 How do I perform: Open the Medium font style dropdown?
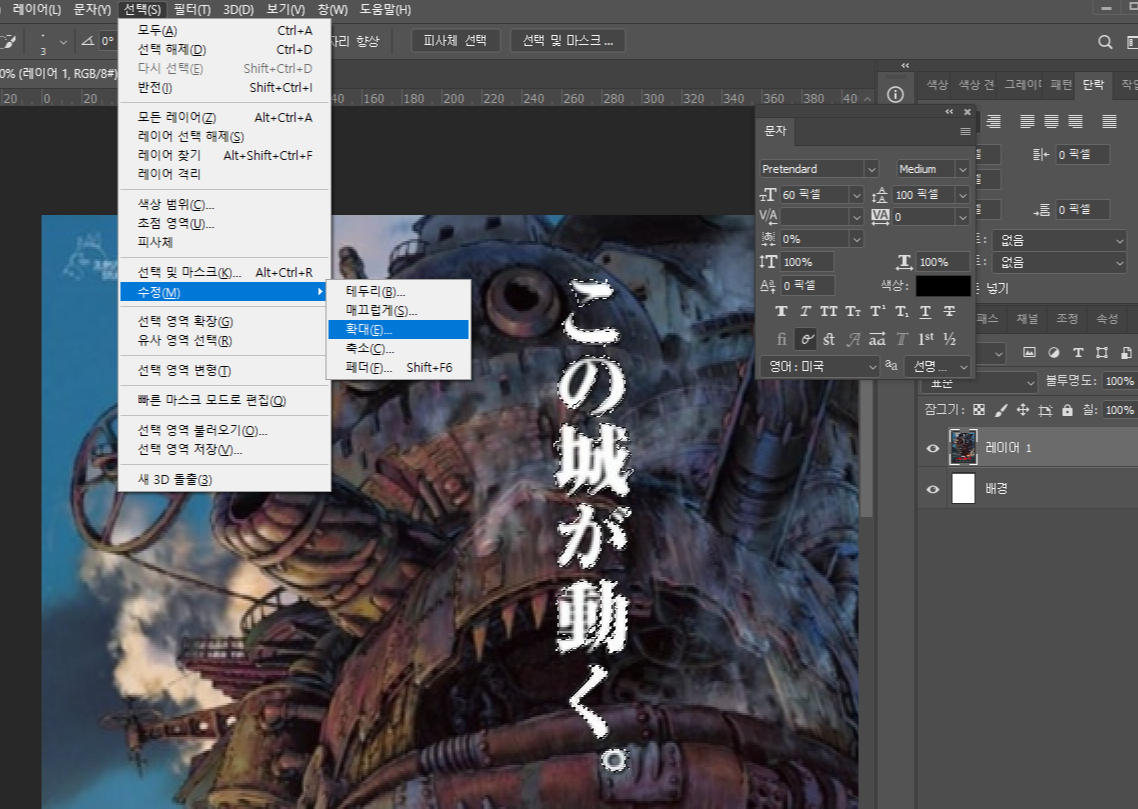(962, 169)
